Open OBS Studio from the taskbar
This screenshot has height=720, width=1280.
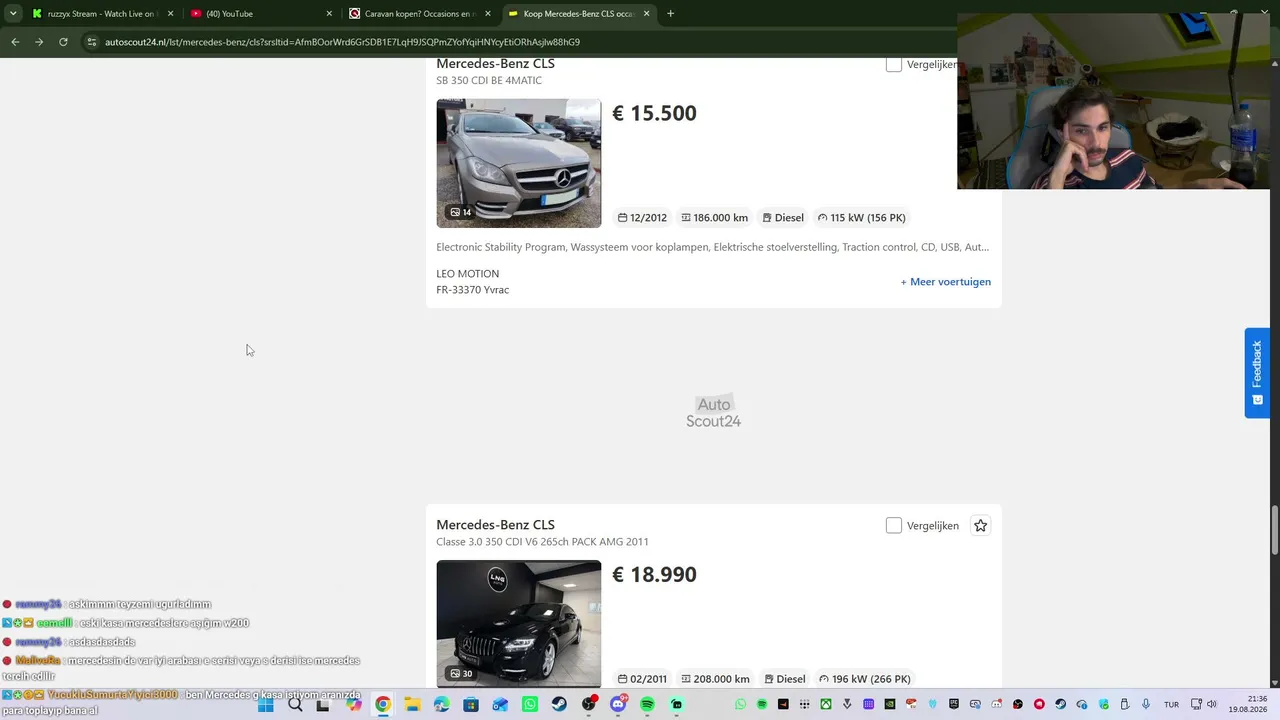pos(588,705)
